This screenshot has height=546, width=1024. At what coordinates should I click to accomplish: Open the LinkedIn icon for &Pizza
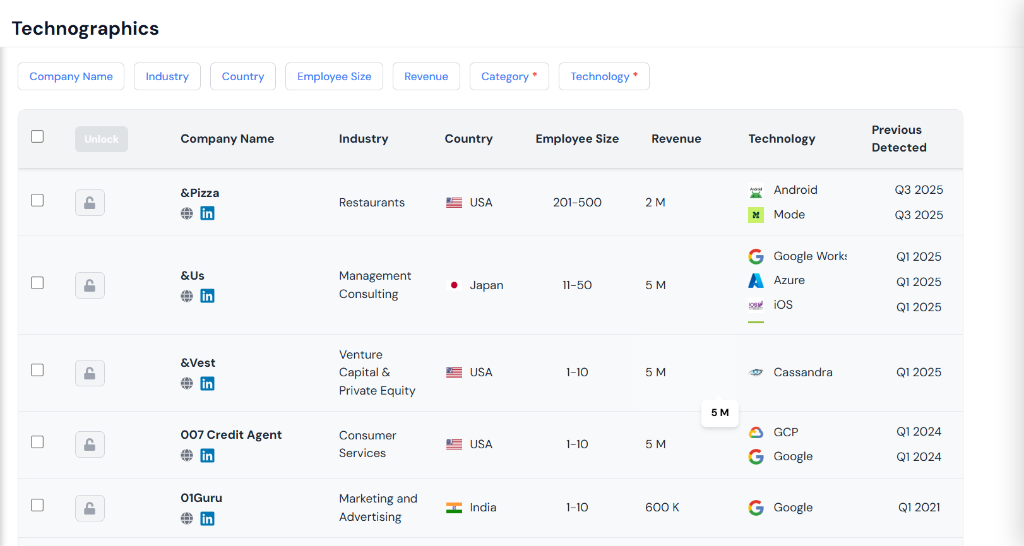point(207,214)
